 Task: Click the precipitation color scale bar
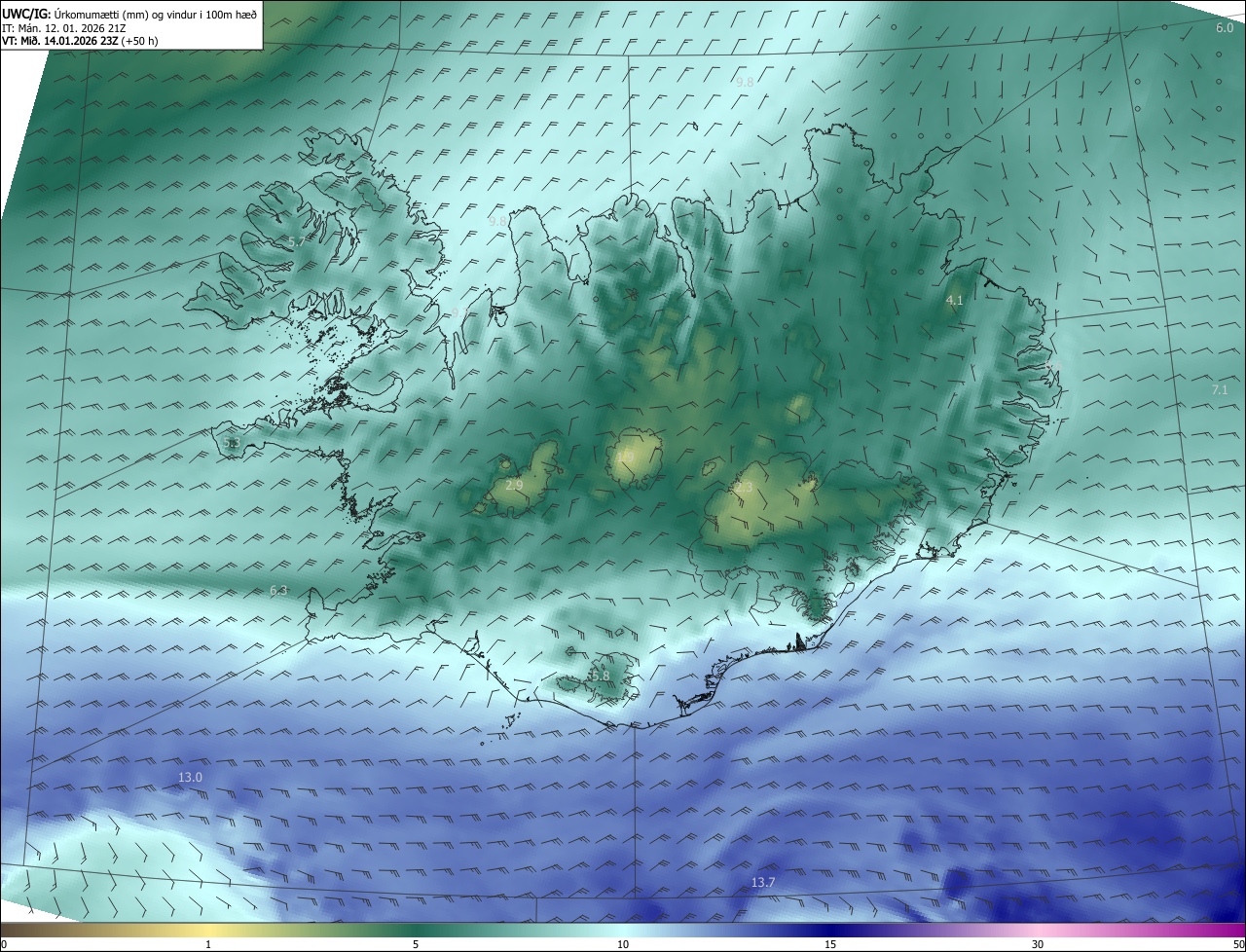click(623, 931)
